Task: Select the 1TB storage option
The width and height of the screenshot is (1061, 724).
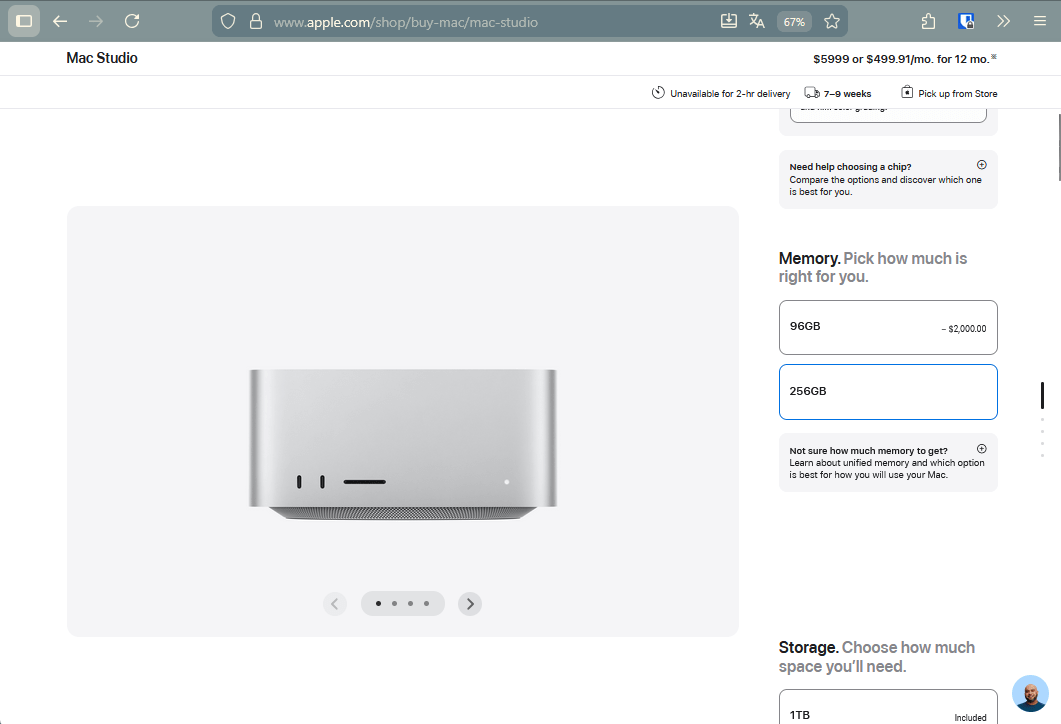Action: [x=887, y=713]
